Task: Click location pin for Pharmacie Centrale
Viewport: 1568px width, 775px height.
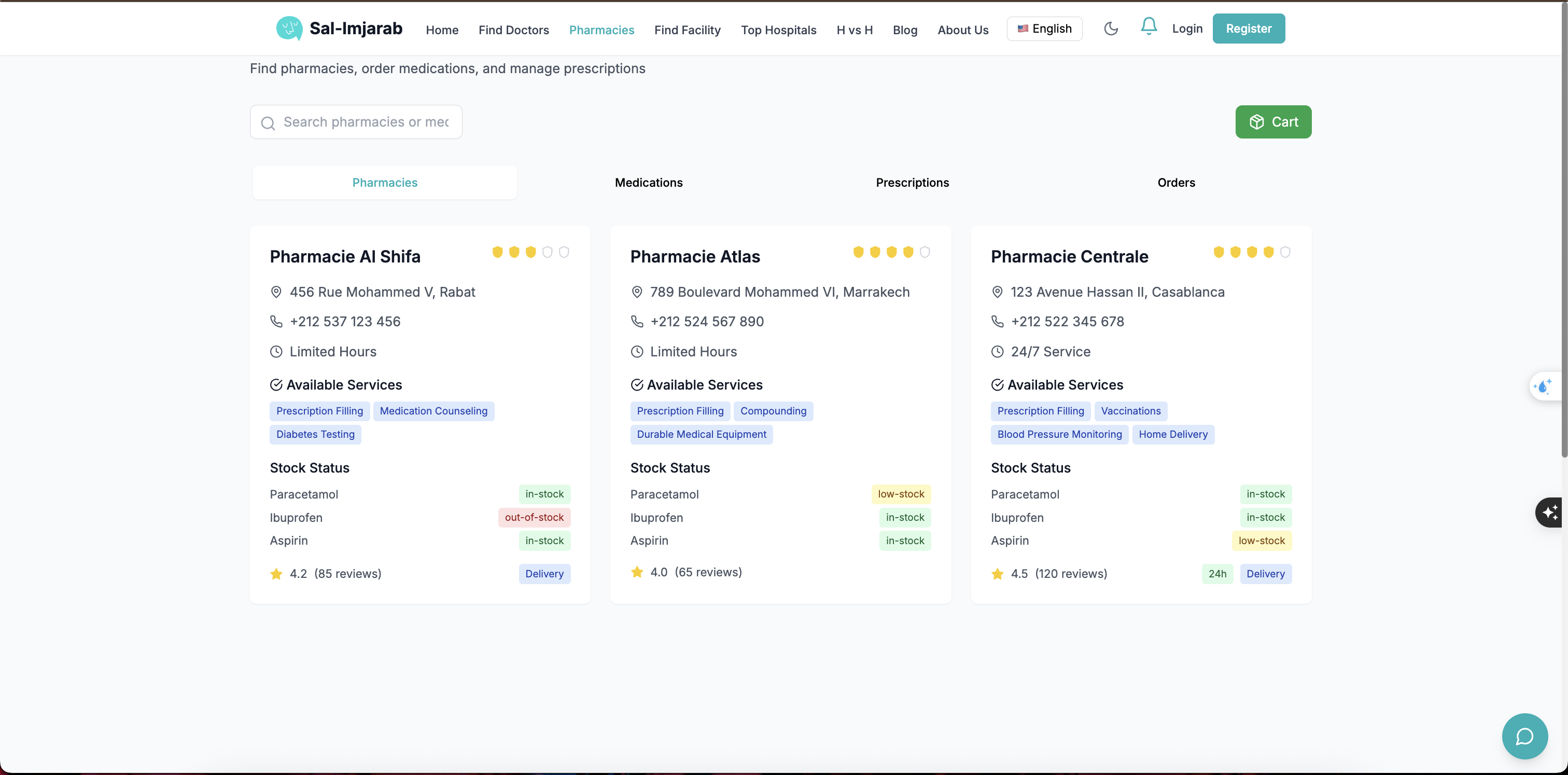Action: 997,292
